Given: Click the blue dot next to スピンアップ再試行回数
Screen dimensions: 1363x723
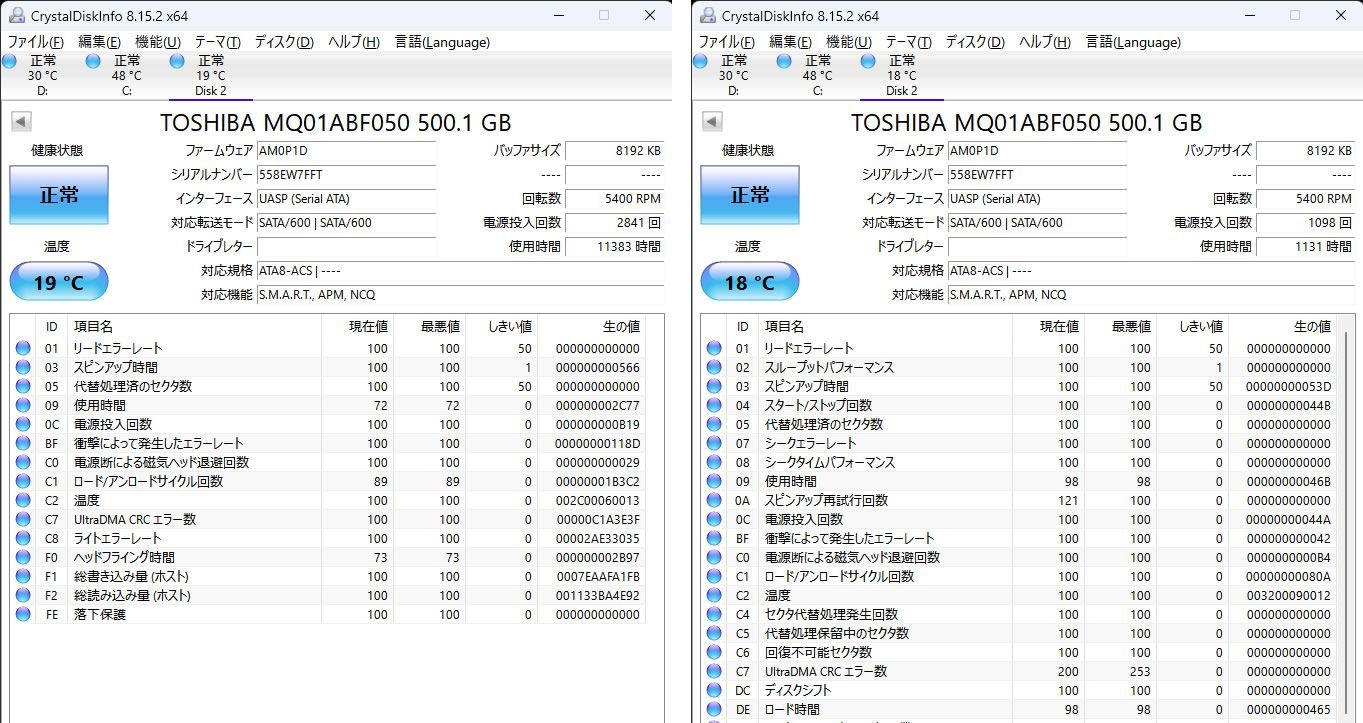Looking at the screenshot, I should (714, 500).
